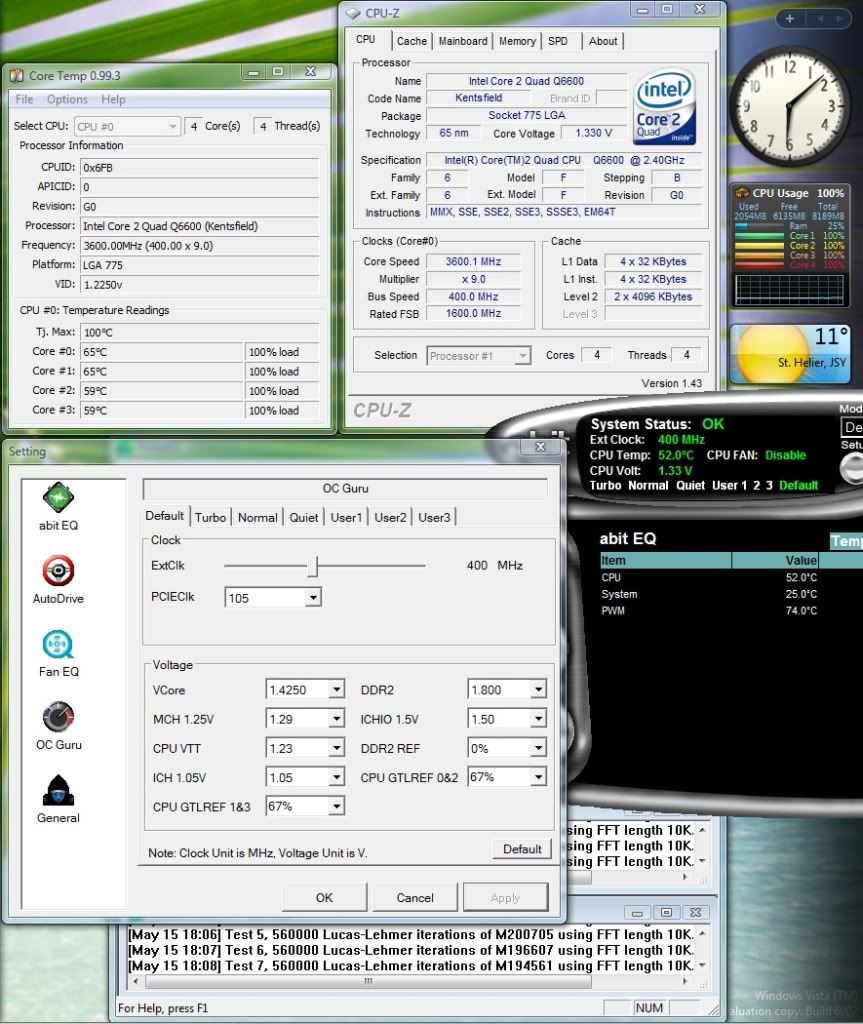Viewport: 863px width, 1024px height.
Task: Switch to the Mainboard tab in CPU-Z
Action: click(463, 41)
